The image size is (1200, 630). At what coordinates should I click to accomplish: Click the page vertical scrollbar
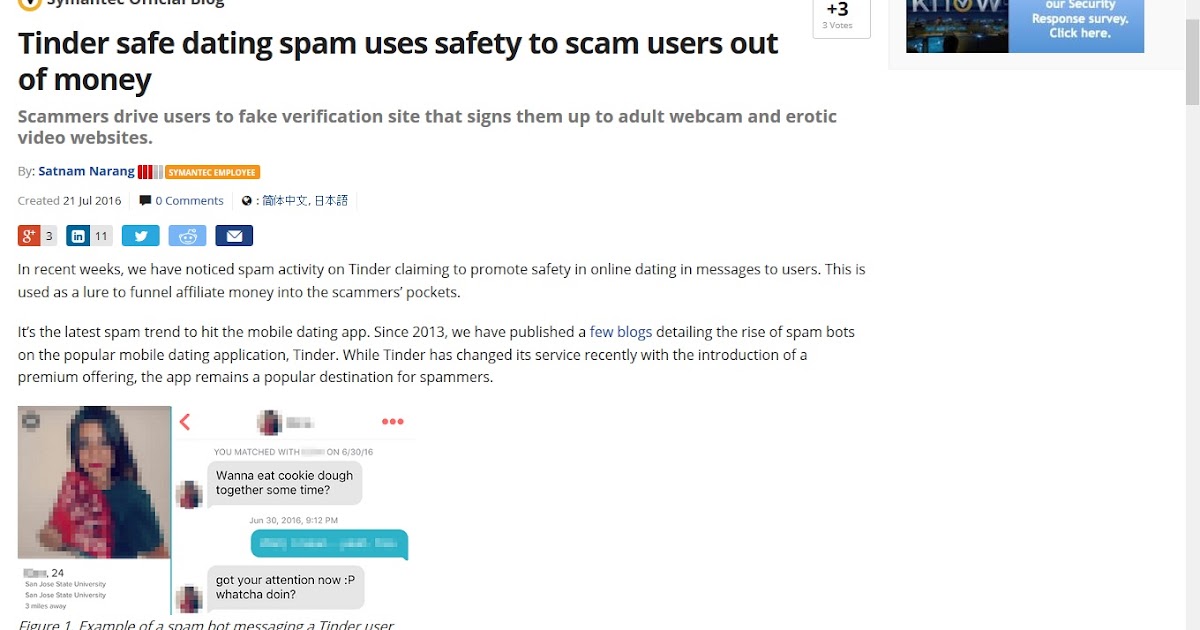coord(1192,315)
